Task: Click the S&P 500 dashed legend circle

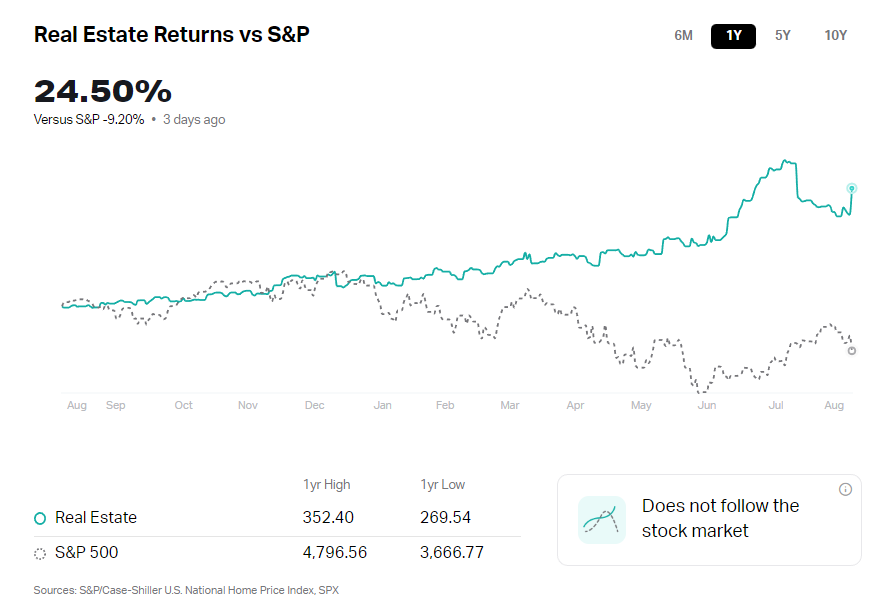Action: coord(40,553)
